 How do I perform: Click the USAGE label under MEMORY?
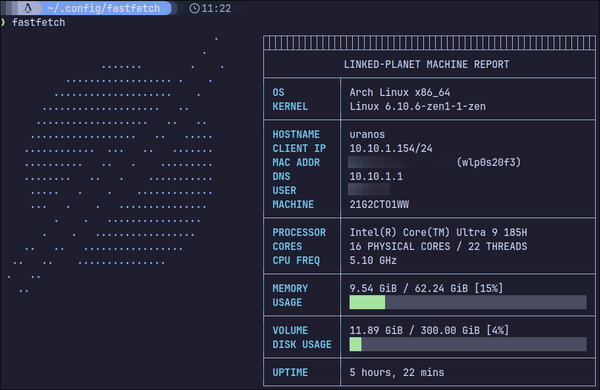pos(287,302)
